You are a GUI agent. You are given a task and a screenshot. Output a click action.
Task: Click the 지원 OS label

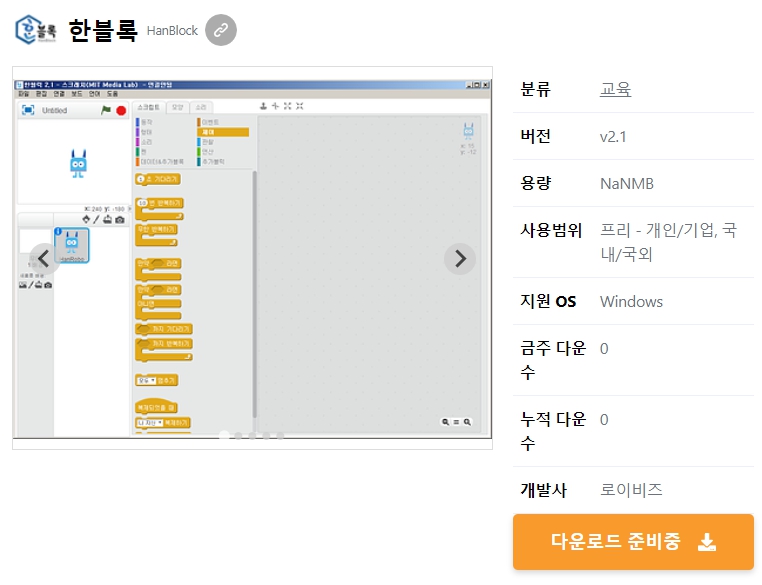pos(548,301)
